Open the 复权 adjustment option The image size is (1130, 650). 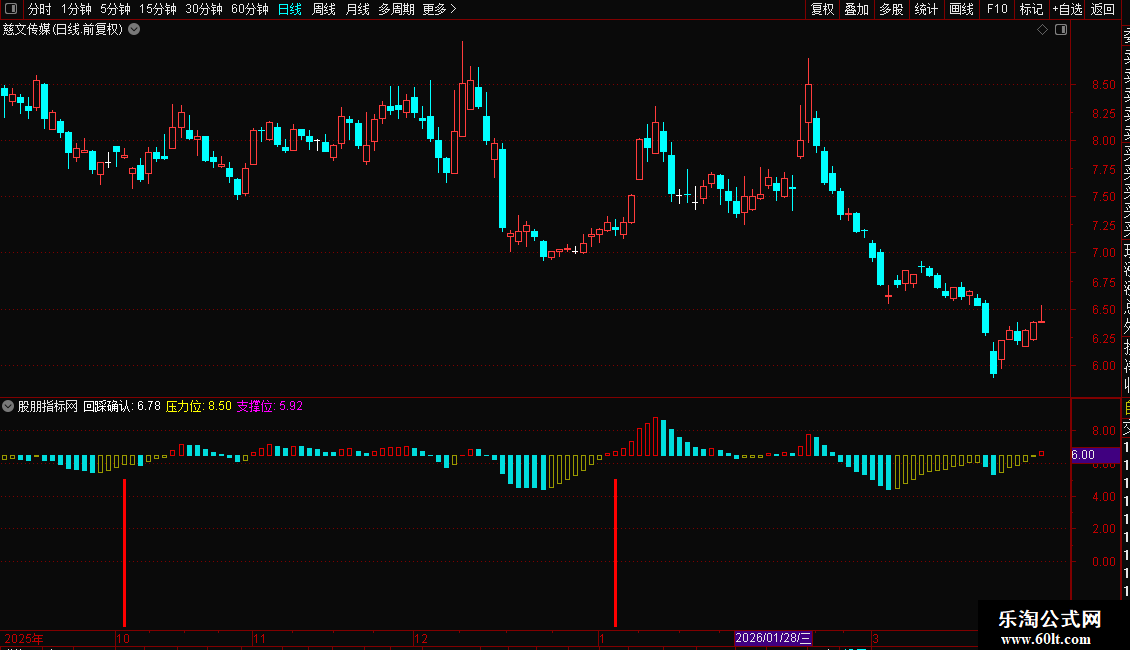click(822, 9)
